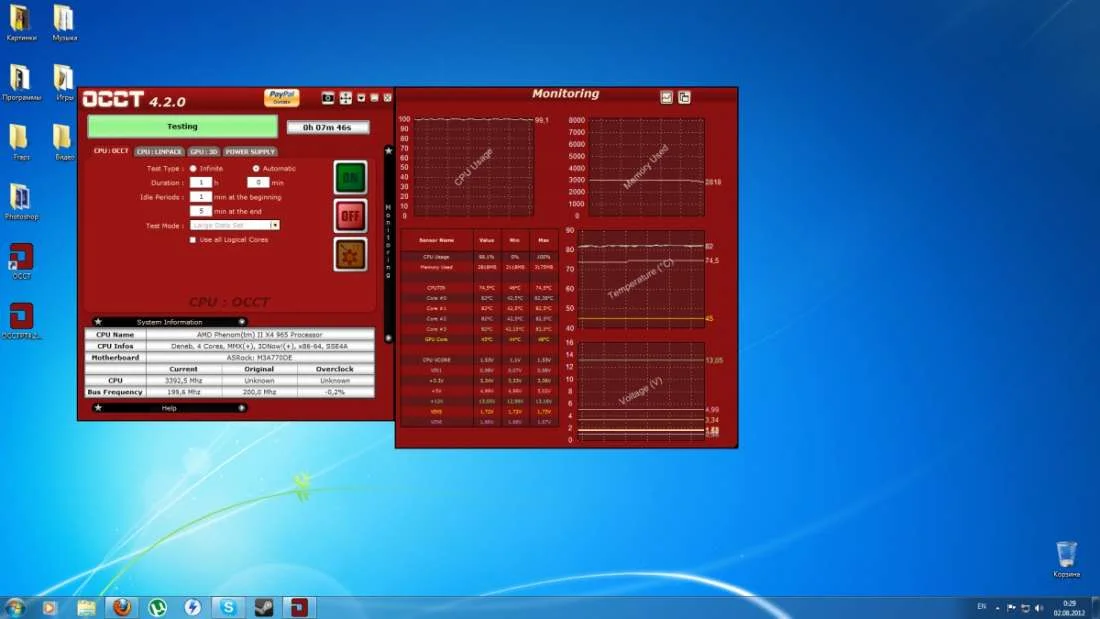Click the Duration minutes input field
The width and height of the screenshot is (1100, 619).
[x=258, y=182]
